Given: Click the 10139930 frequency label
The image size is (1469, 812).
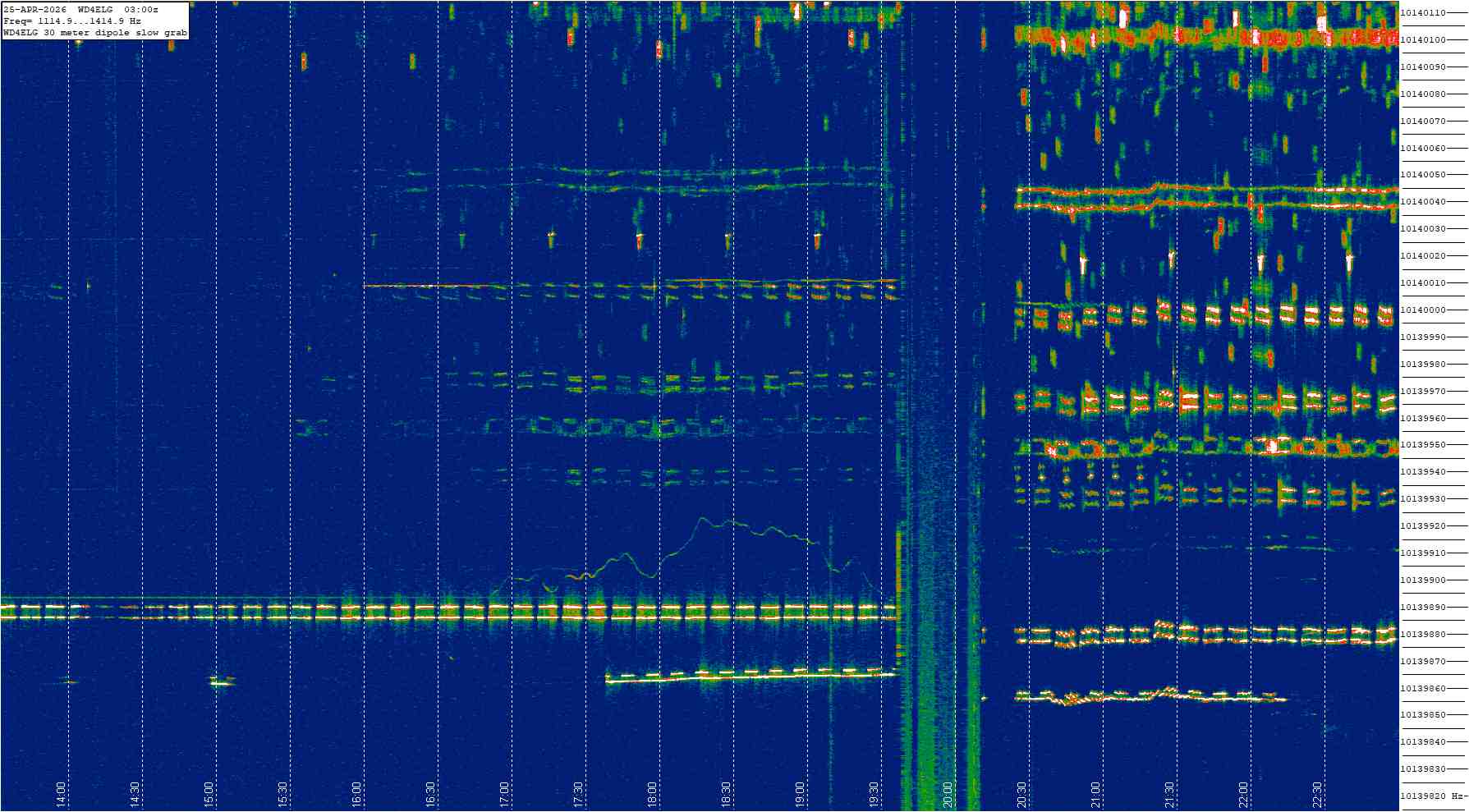Looking at the screenshot, I should pos(1423,499).
